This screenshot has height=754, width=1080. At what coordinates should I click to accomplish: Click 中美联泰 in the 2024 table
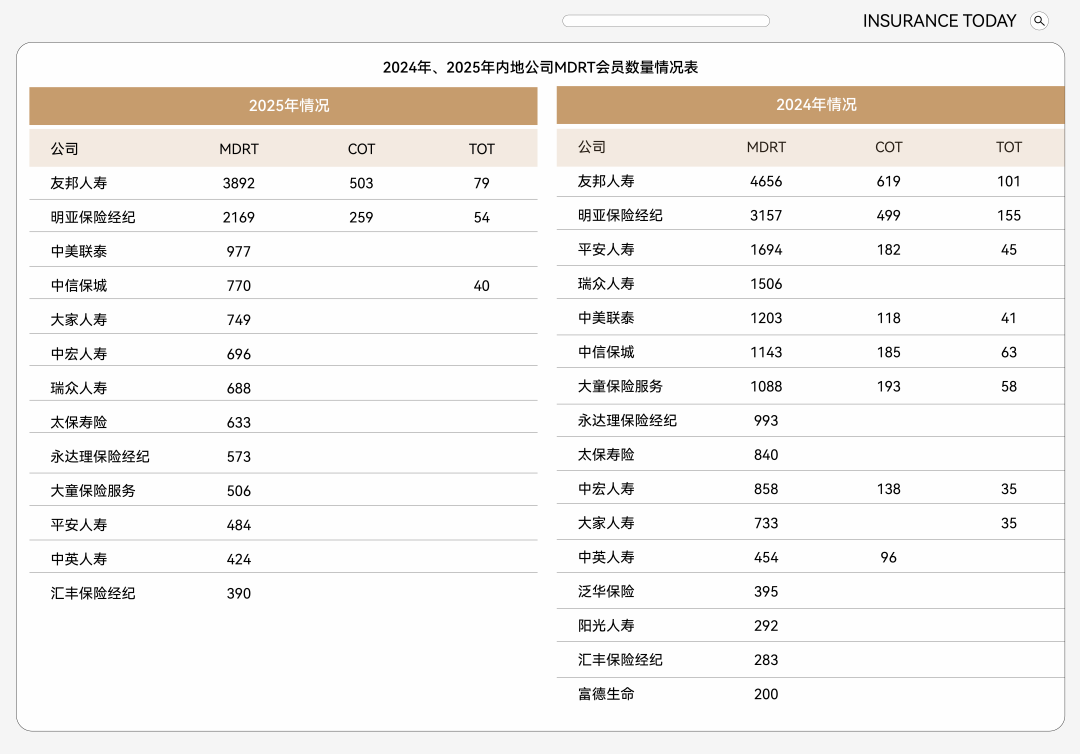pyautogui.click(x=606, y=318)
